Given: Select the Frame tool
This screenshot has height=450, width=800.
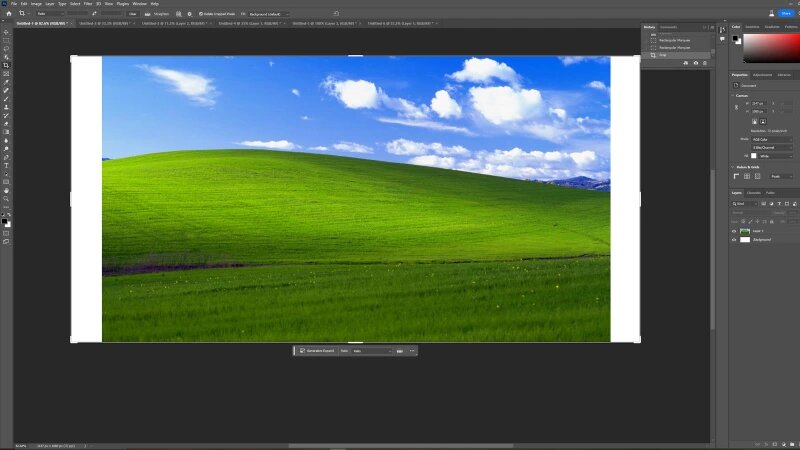Looking at the screenshot, I should click(6, 73).
